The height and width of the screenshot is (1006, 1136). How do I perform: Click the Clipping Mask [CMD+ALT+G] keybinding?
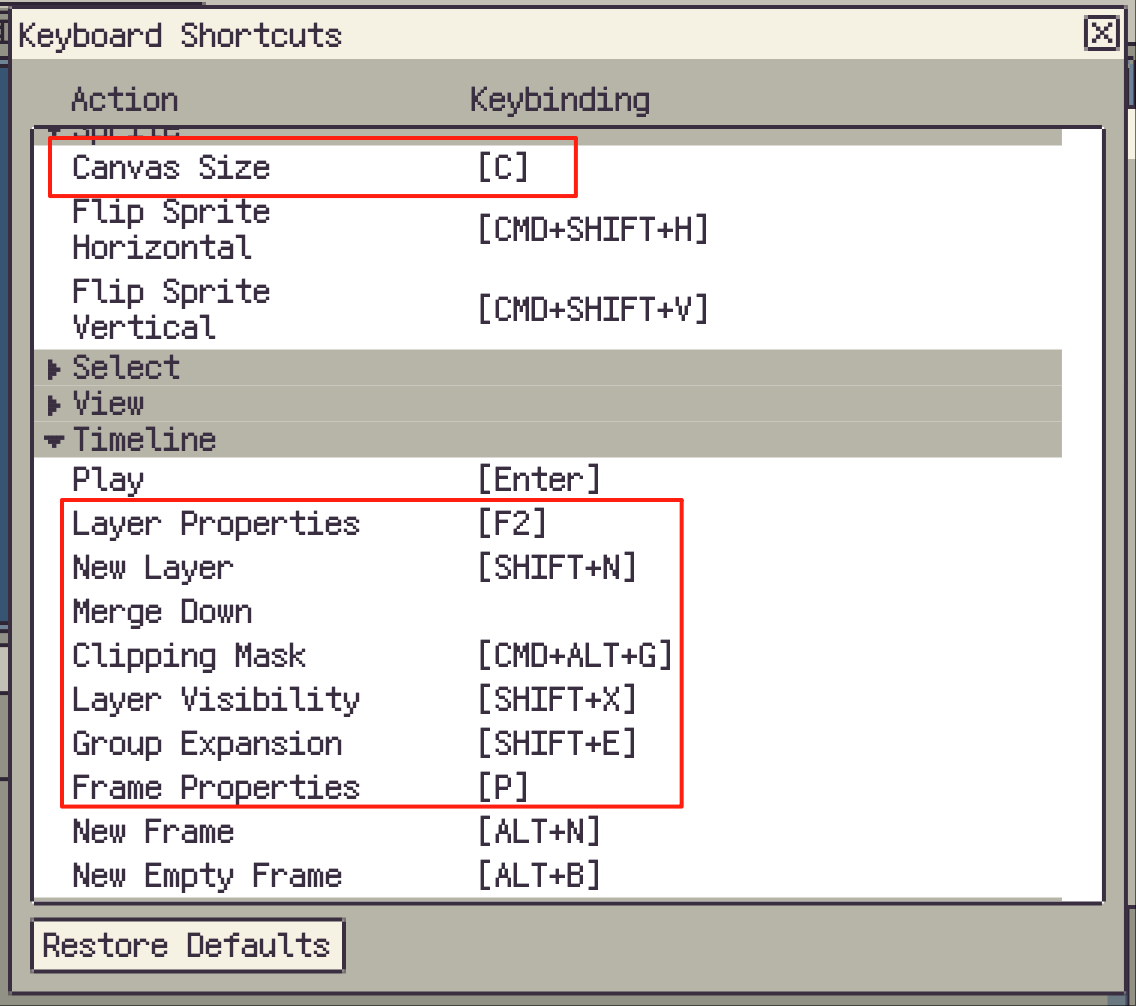(575, 656)
